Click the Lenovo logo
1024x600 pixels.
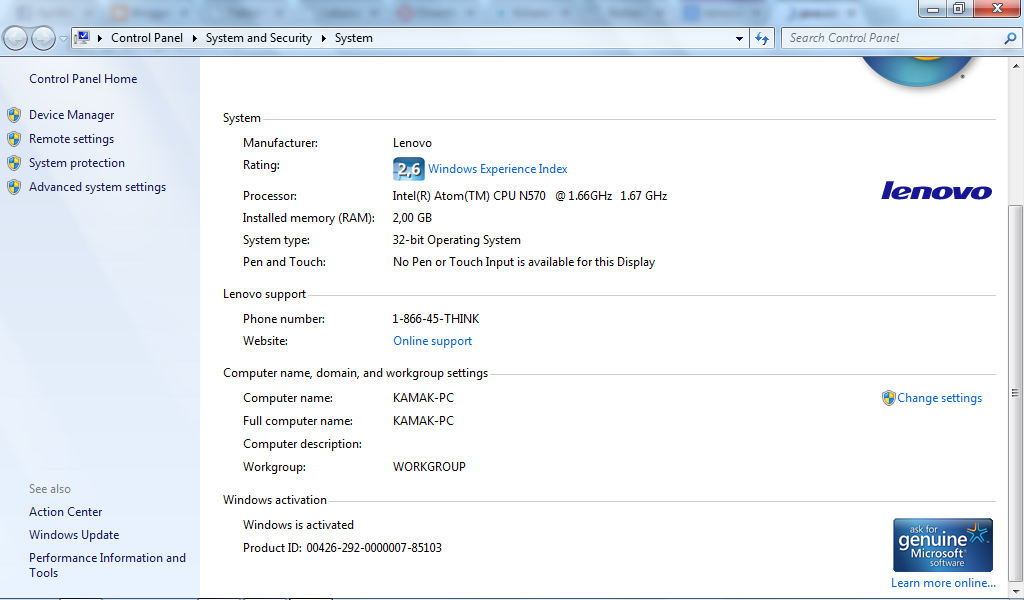coord(936,191)
